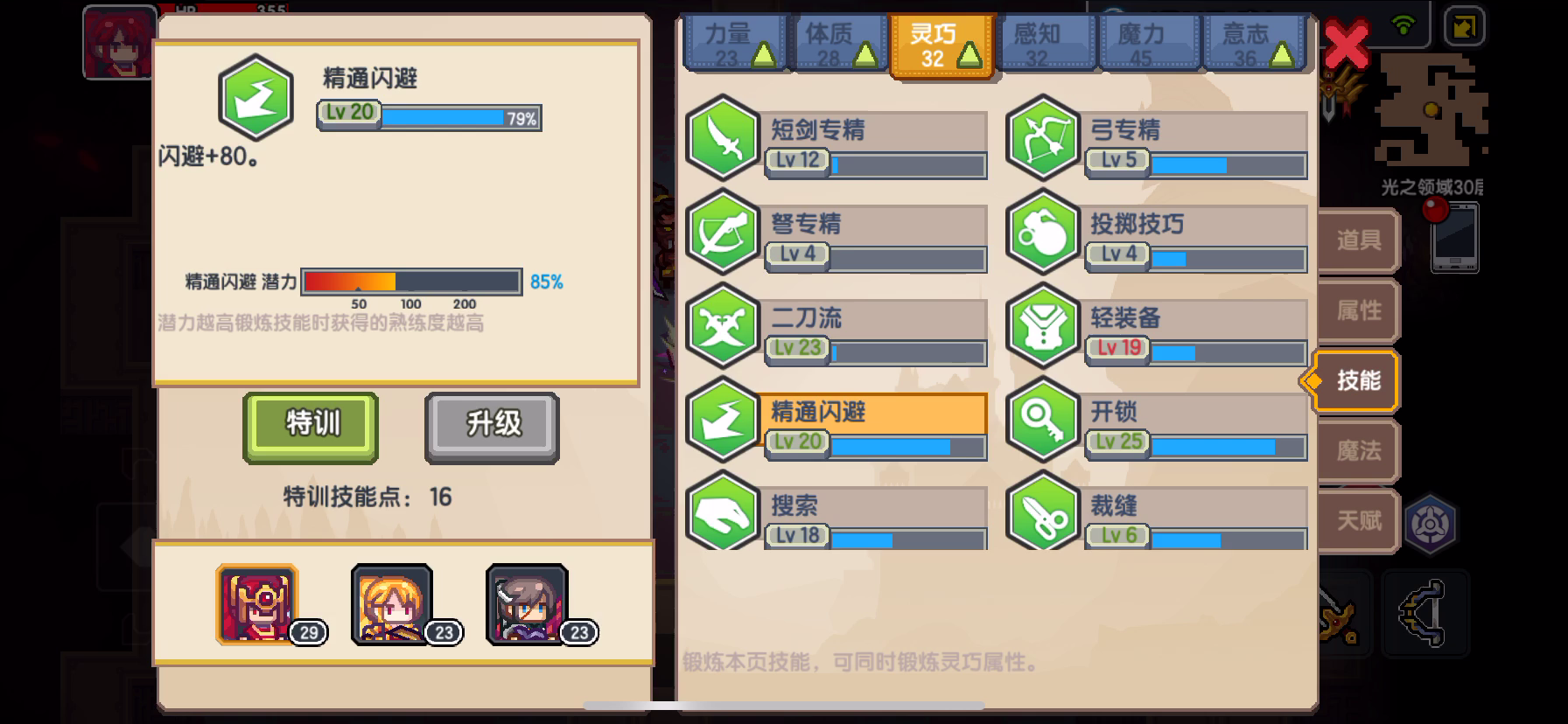The image size is (1568, 724).
Task: Switch to the 魔力 attribute tab
Action: 1150,43
